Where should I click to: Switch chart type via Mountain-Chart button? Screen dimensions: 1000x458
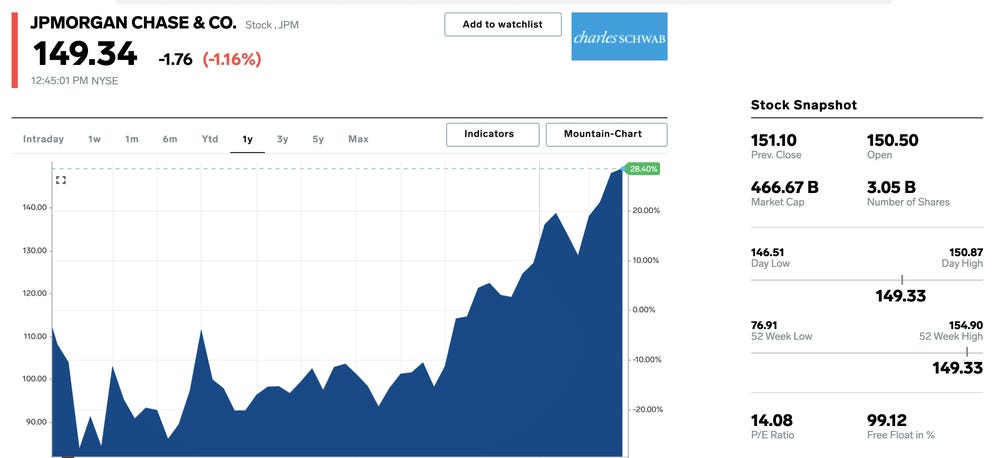[607, 134]
